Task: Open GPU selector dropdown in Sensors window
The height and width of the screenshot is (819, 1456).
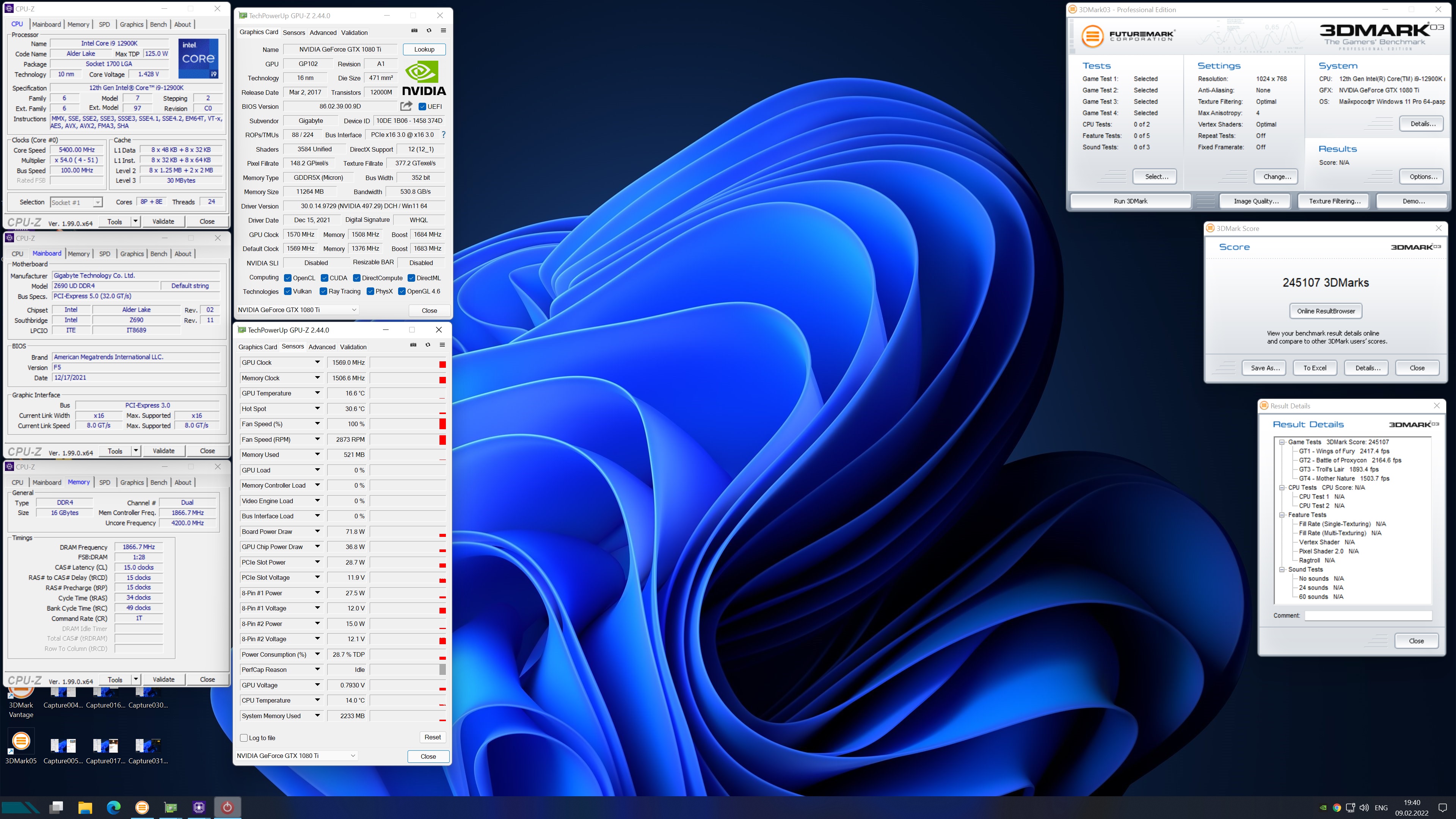Action: (296, 756)
